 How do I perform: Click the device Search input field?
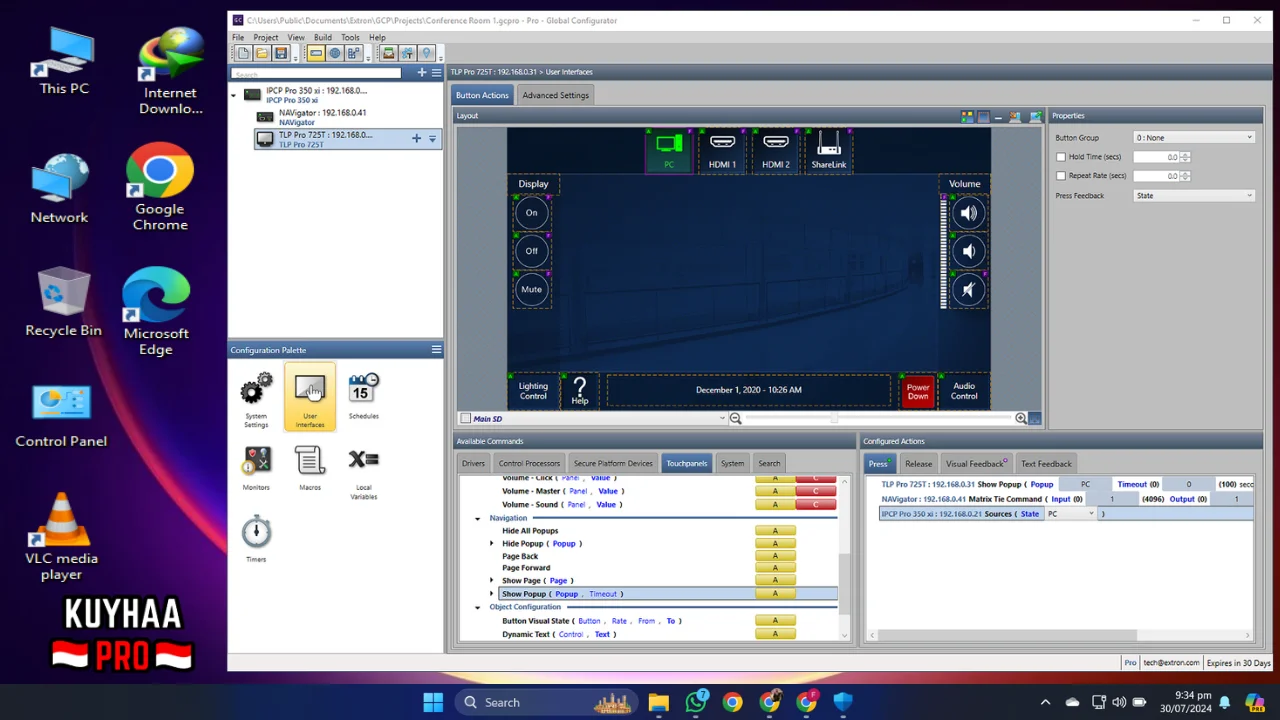(316, 73)
